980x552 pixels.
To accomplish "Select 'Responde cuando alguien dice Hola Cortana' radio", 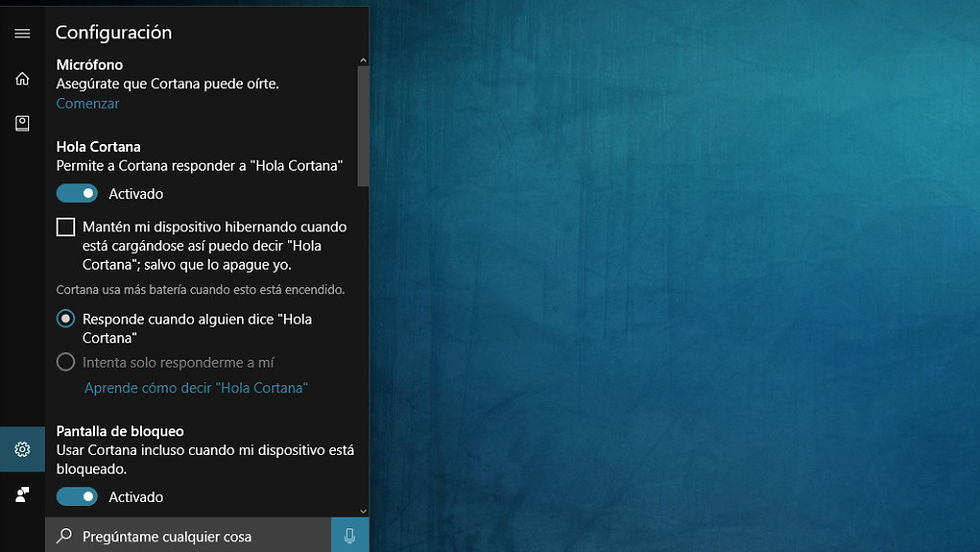I will (x=66, y=319).
